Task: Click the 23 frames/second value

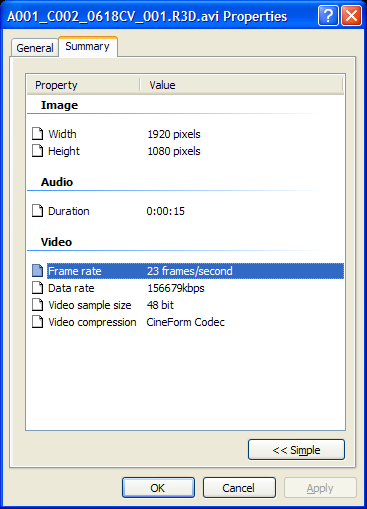Action: (x=190, y=271)
